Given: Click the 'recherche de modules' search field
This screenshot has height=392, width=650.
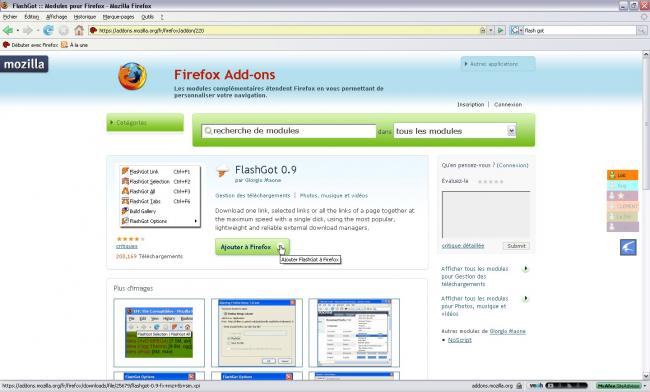Looking at the screenshot, I should pos(289,131).
